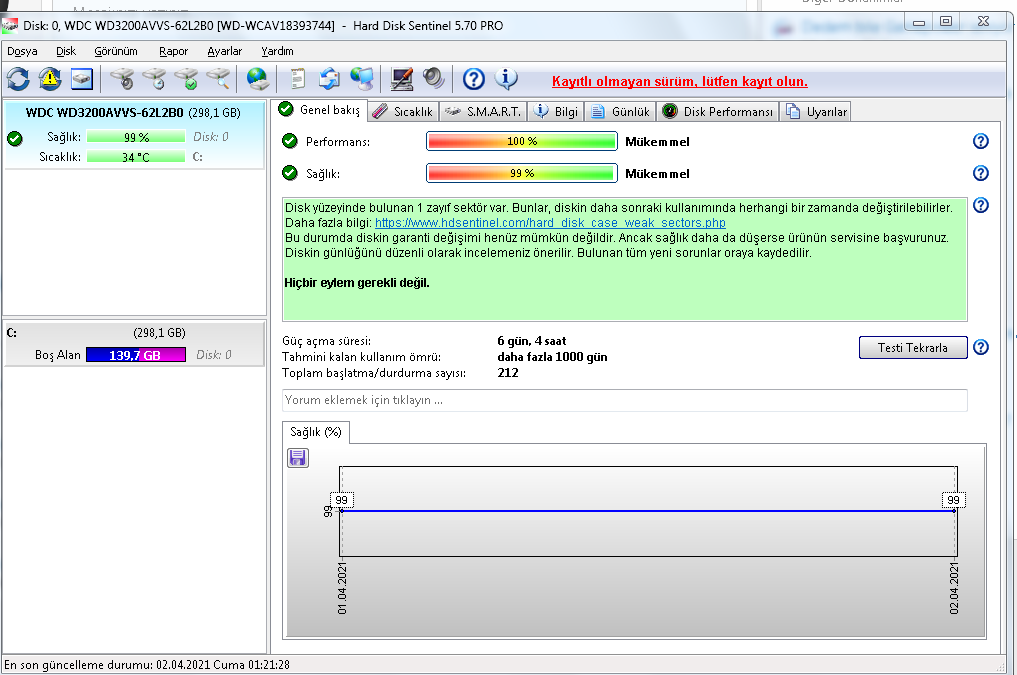
Task: Click the globe over disk toolbar icon
Action: coord(257,80)
